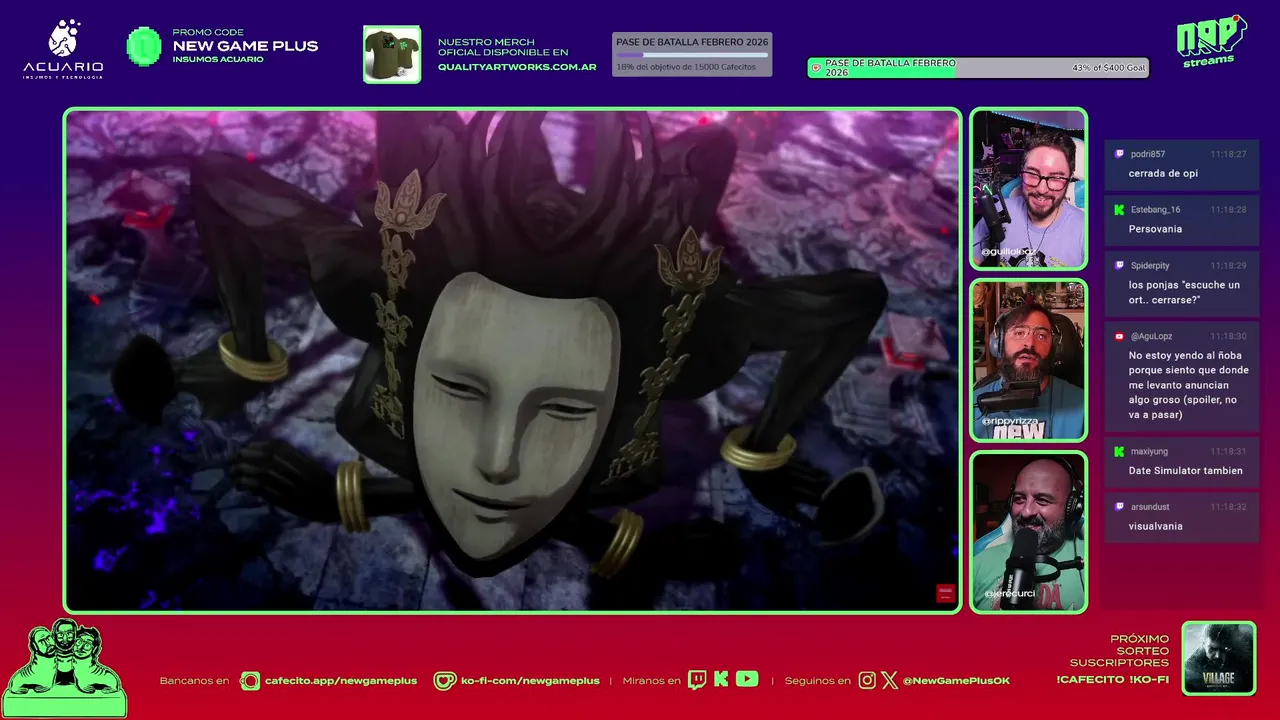This screenshot has width=1280, height=720.
Task: Click the chat message 'Persovania'
Action: pos(1155,229)
